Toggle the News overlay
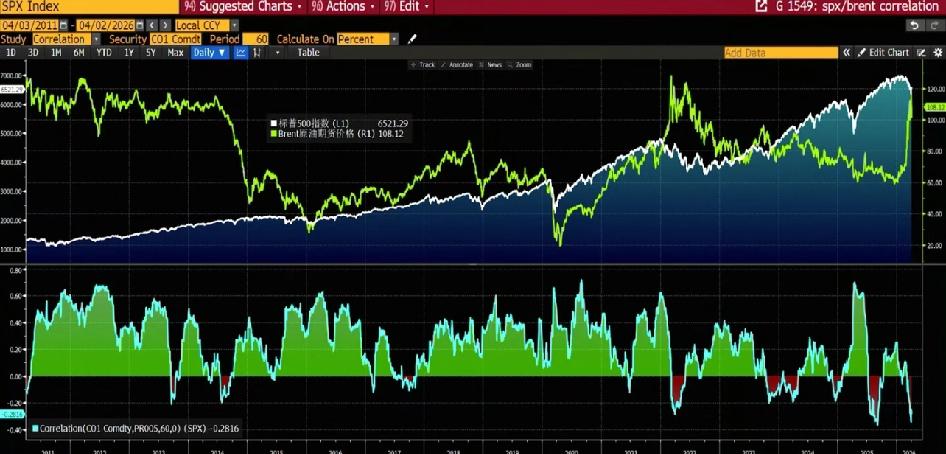 [491, 65]
